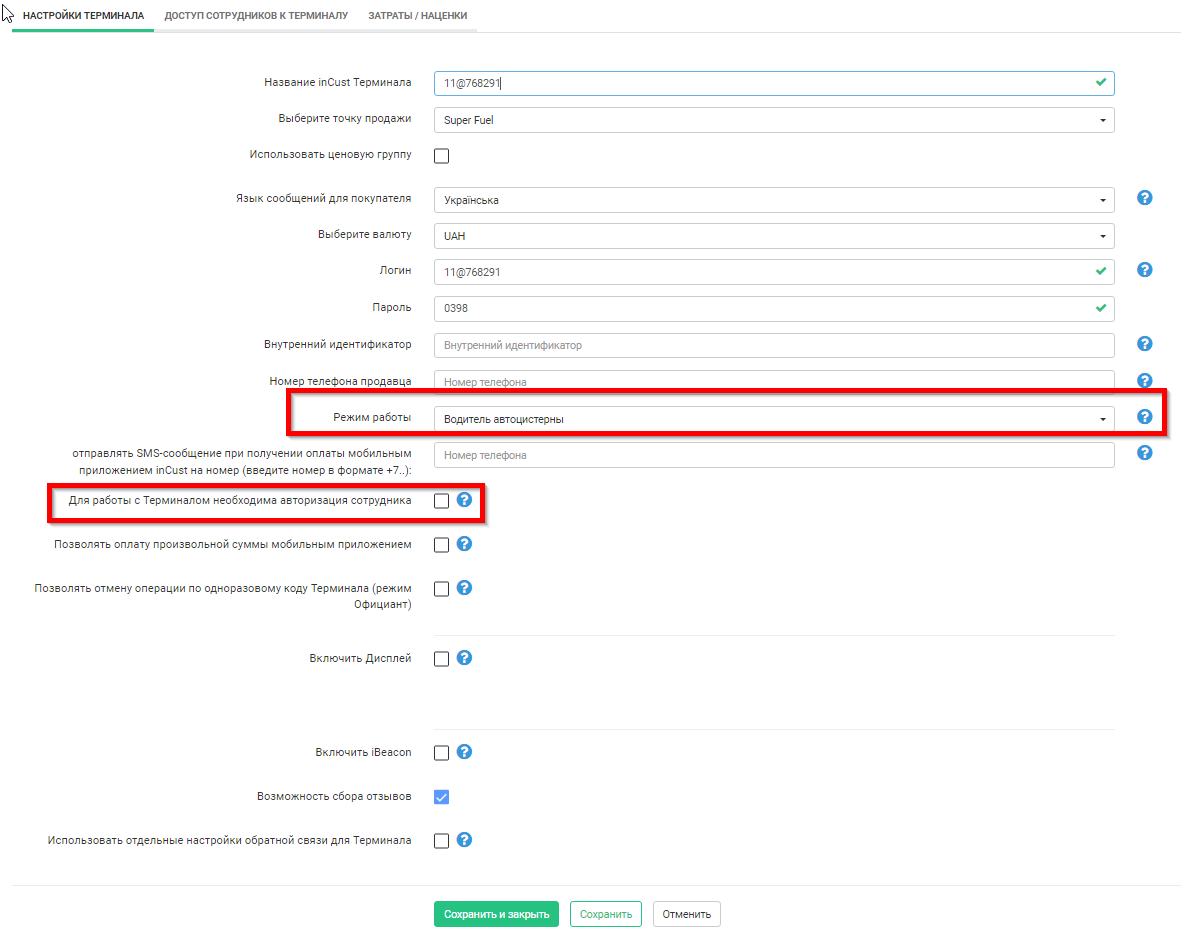Open the Super Fuel point of sale dropdown
The image size is (1181, 940).
click(x=773, y=120)
